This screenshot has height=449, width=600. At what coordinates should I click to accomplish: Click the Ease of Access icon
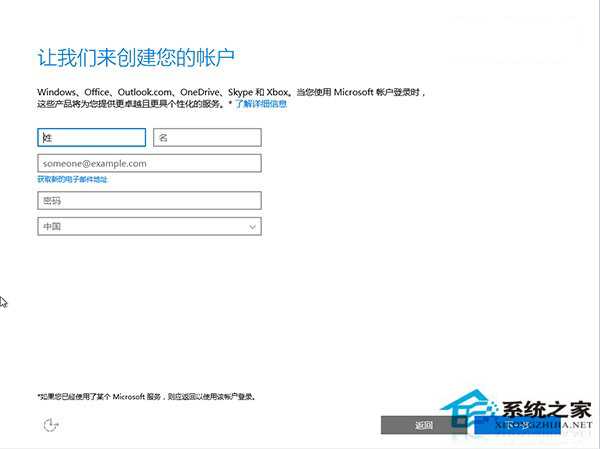pos(50,425)
